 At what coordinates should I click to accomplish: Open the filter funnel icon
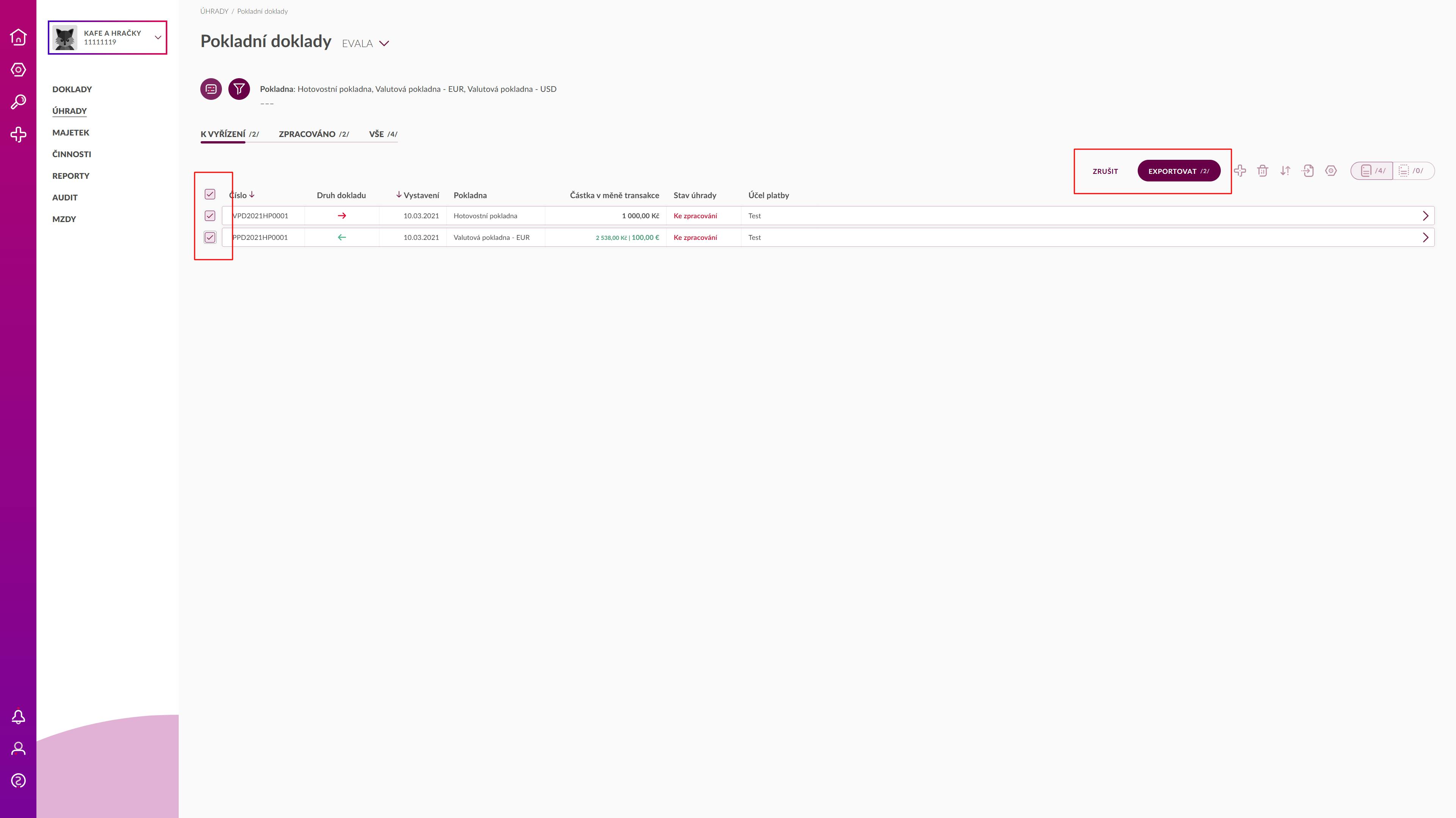[239, 89]
